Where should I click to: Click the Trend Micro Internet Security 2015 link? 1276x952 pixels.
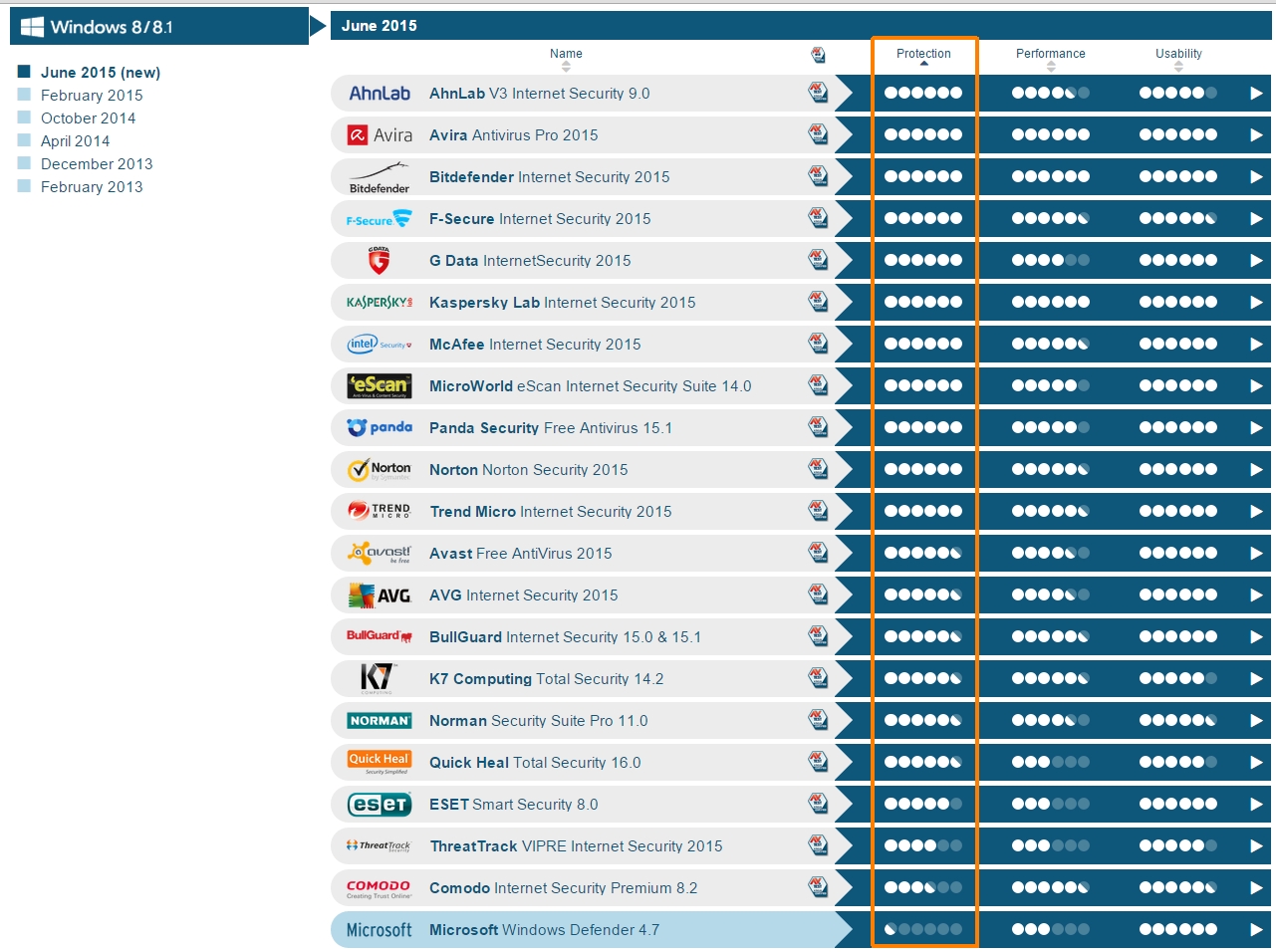[551, 511]
